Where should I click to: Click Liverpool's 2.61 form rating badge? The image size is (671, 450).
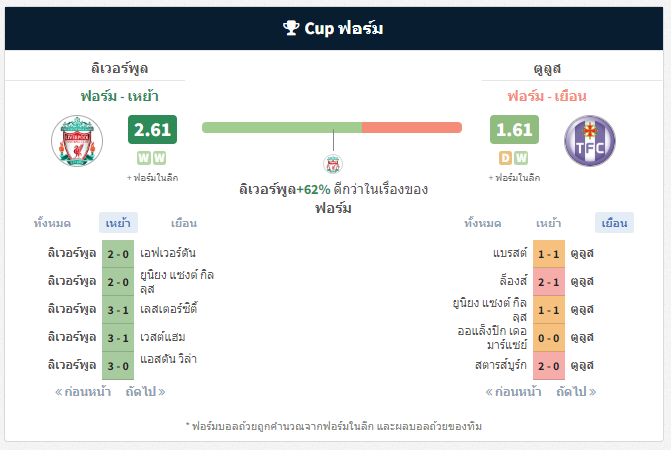click(152, 129)
